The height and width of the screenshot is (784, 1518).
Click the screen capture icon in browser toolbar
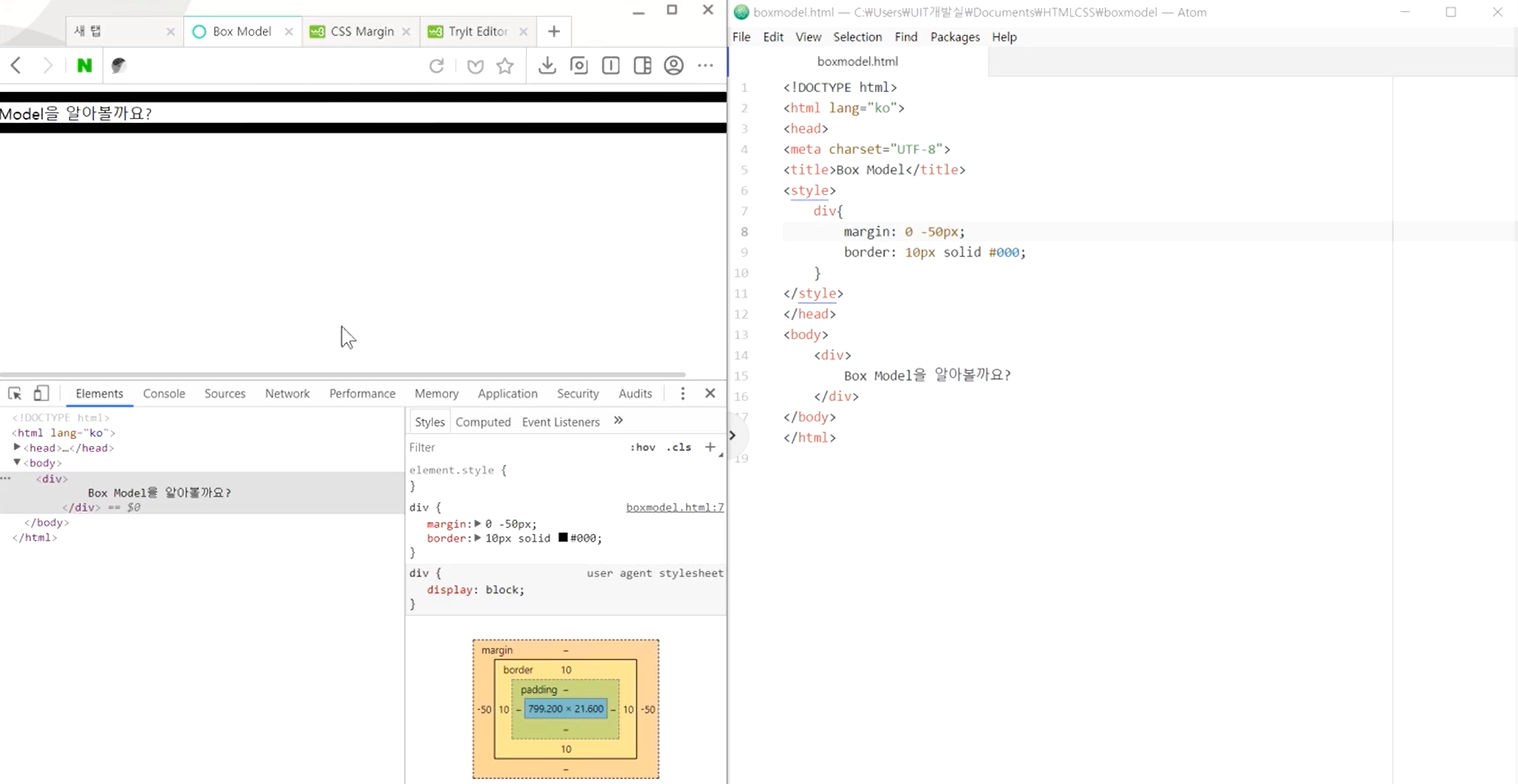(579, 65)
